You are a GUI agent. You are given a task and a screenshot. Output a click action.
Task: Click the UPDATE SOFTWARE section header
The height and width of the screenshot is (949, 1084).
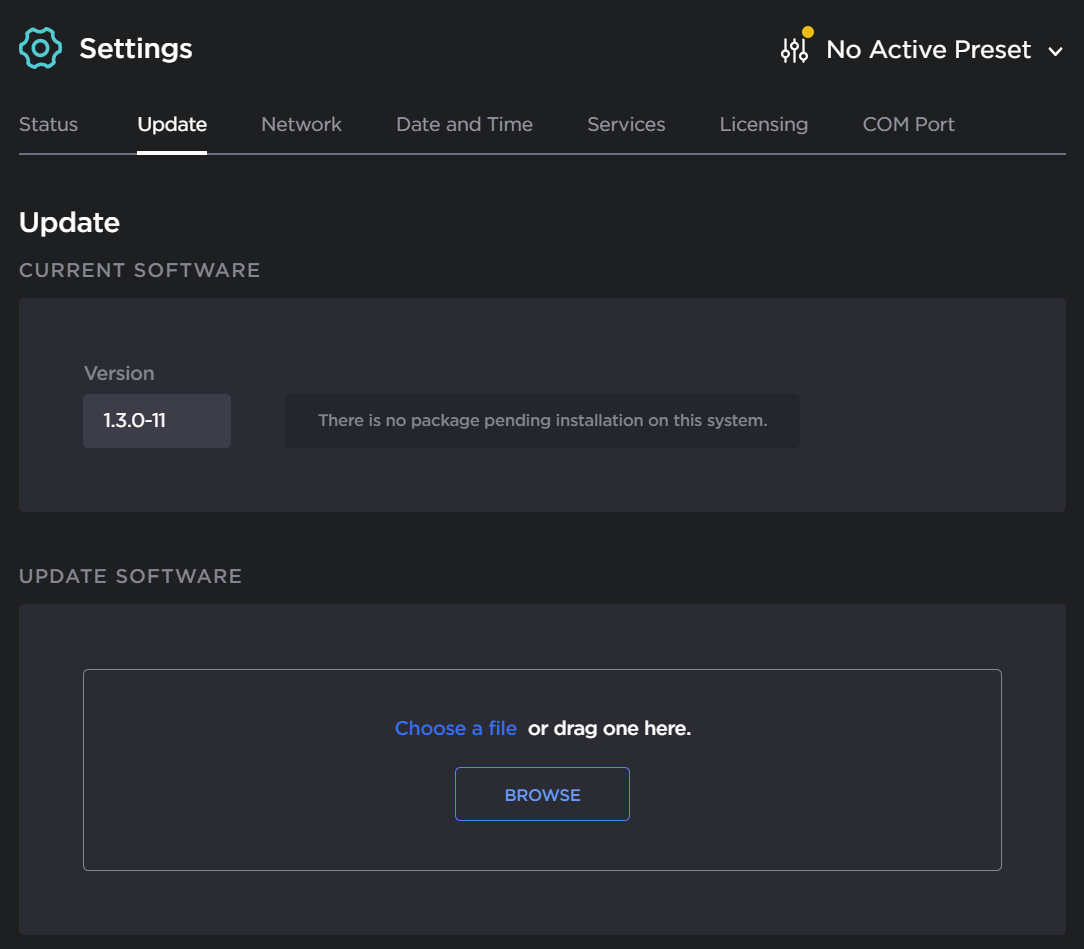click(x=130, y=577)
